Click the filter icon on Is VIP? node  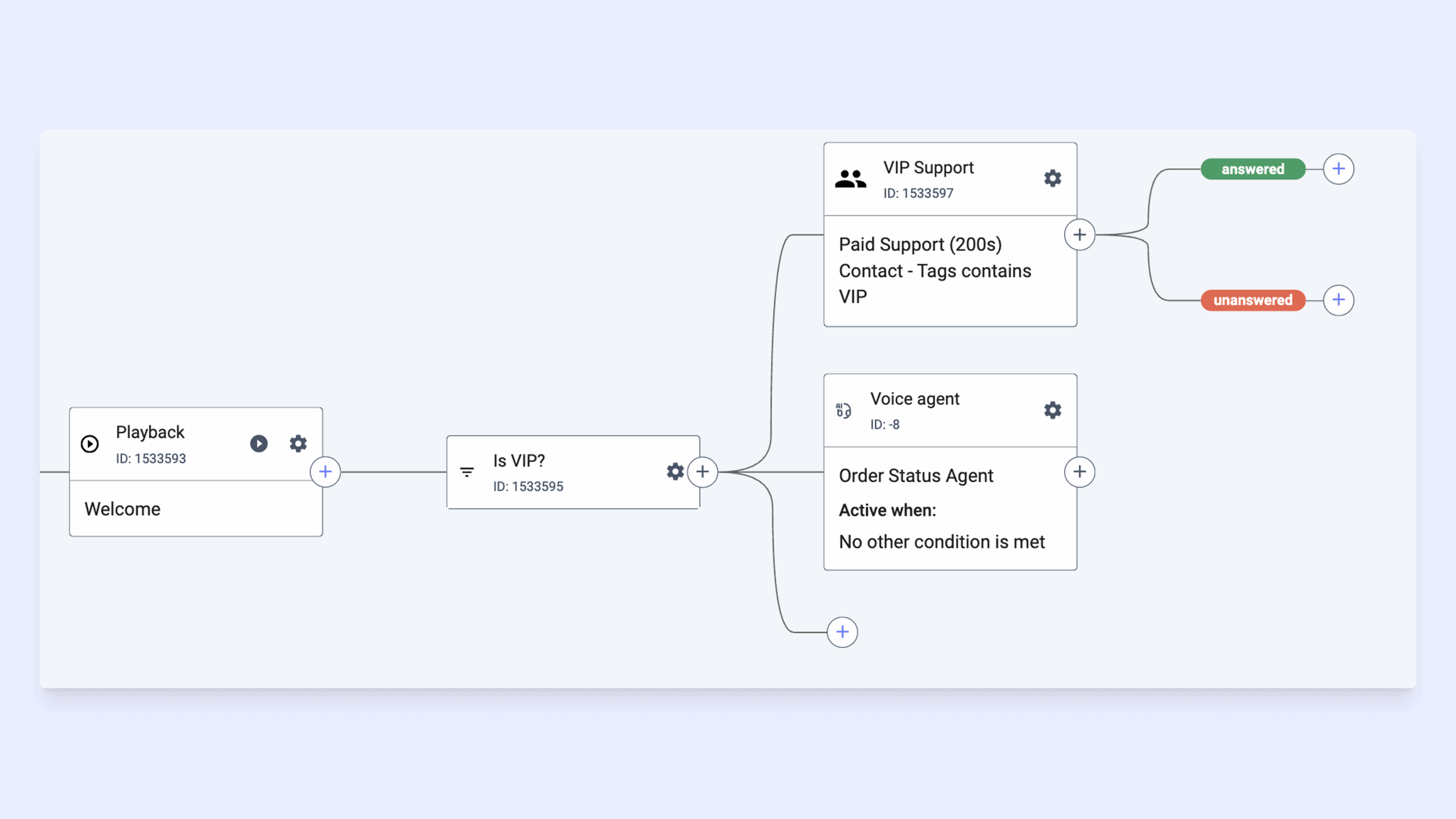(x=467, y=472)
